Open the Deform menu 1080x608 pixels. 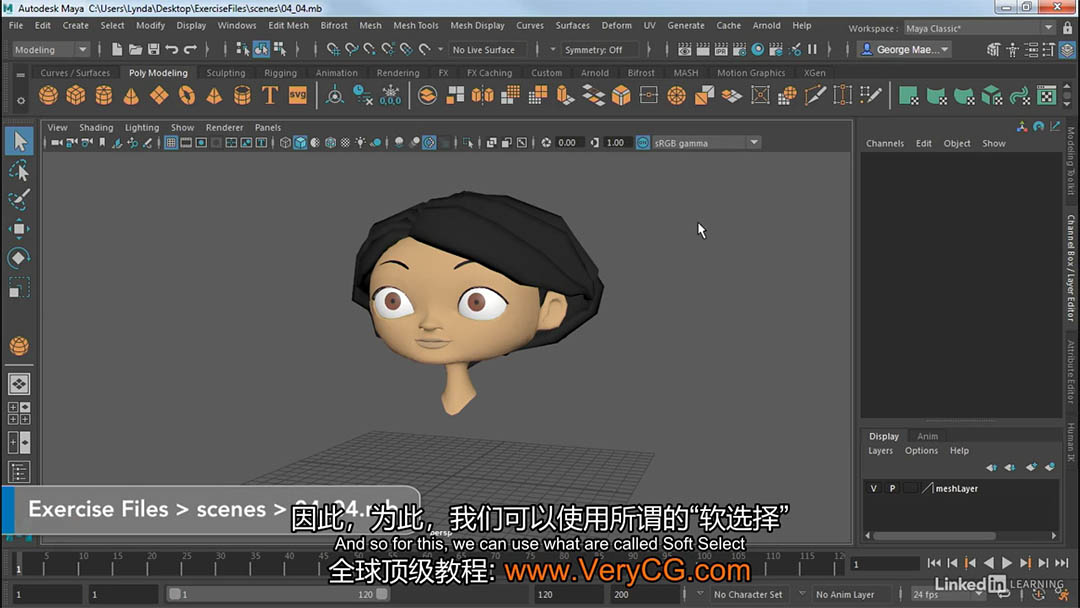click(x=616, y=25)
